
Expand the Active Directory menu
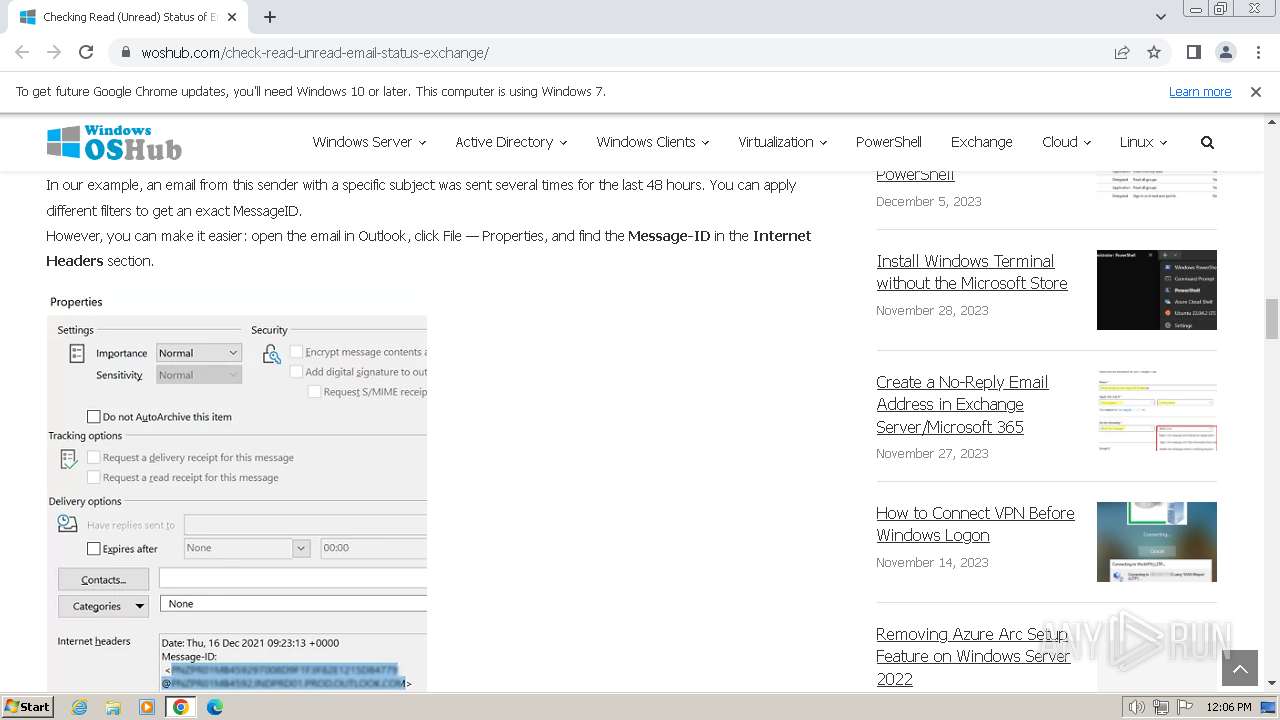click(x=511, y=142)
